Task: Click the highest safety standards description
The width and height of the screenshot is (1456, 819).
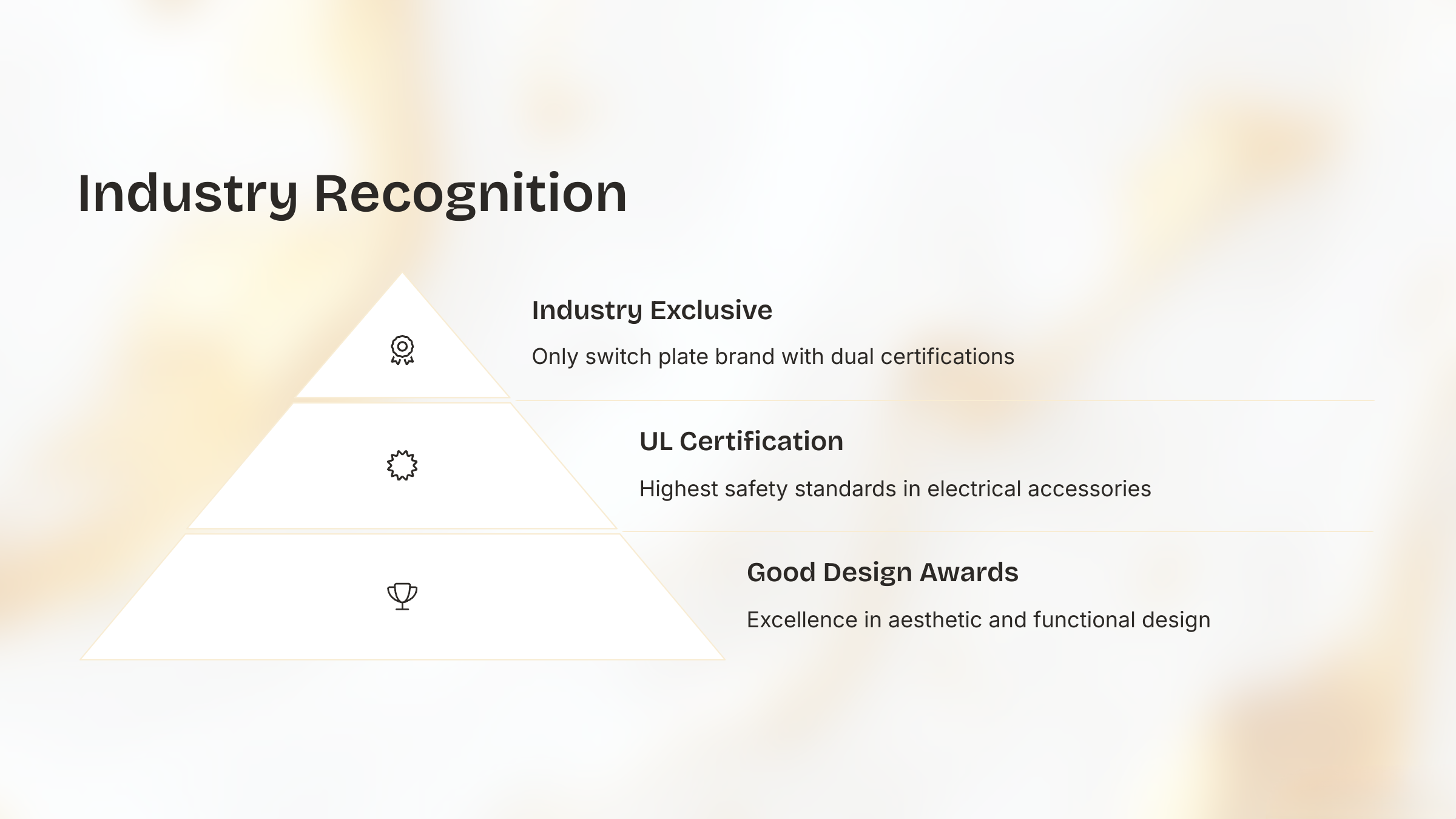Action: (x=895, y=488)
